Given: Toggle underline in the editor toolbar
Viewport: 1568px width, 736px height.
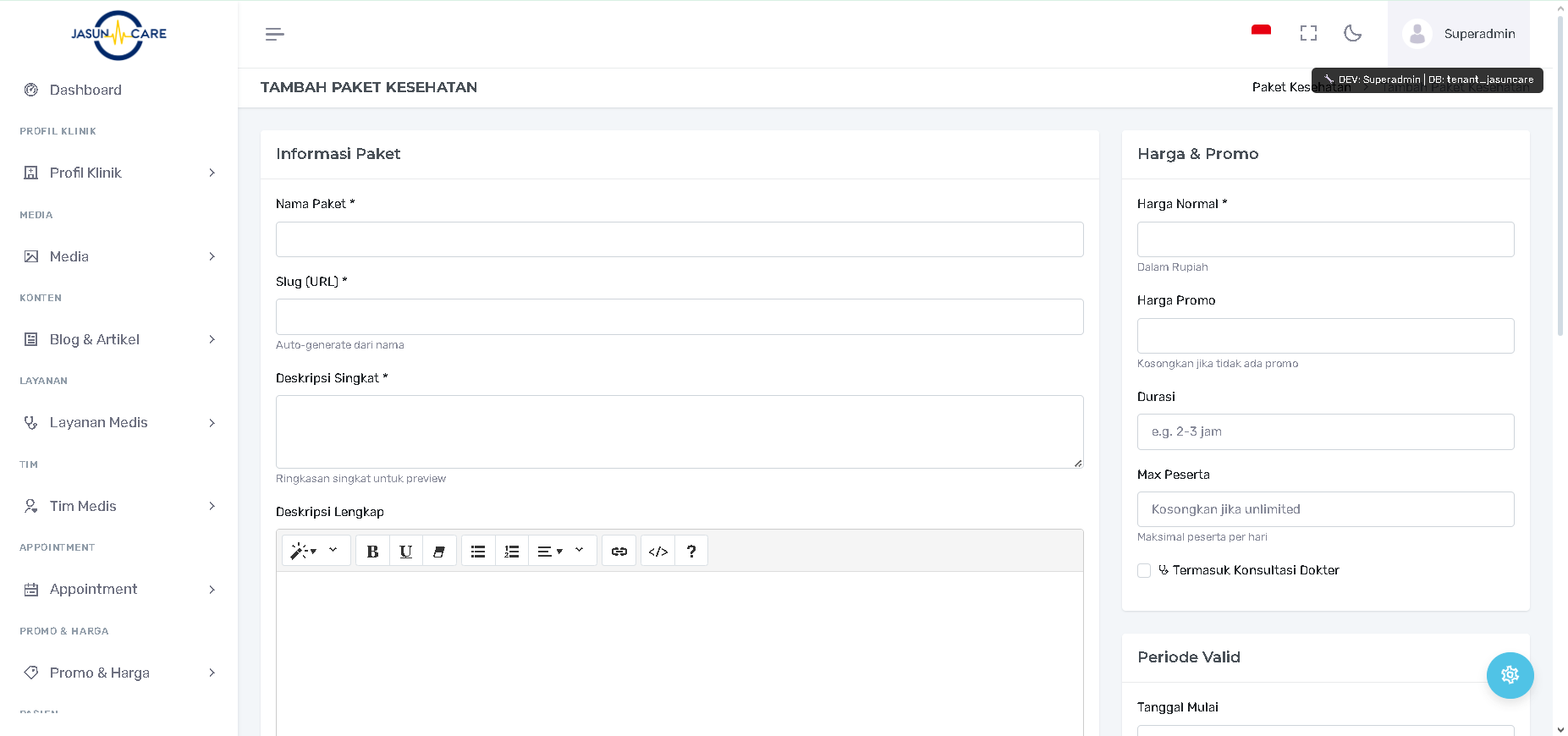Looking at the screenshot, I should pos(405,552).
